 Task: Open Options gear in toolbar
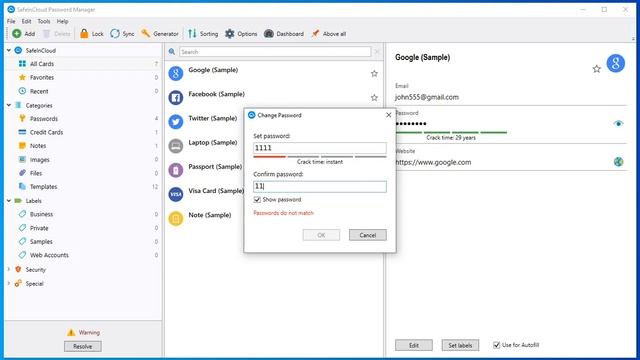241,34
